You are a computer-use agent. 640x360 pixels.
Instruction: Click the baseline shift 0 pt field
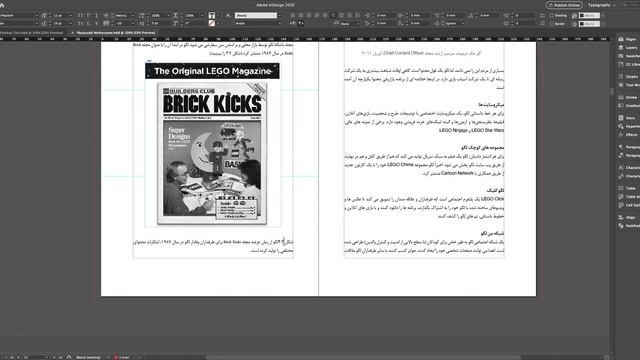coord(159,24)
